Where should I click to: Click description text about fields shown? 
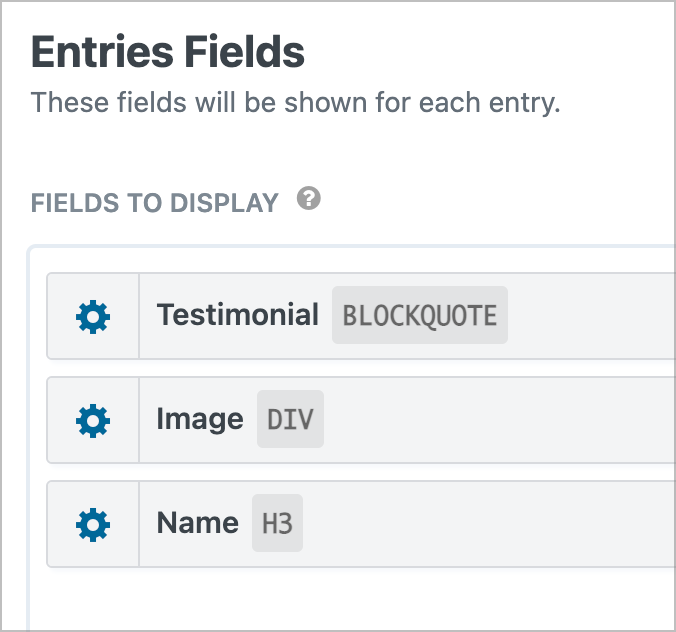tap(295, 103)
